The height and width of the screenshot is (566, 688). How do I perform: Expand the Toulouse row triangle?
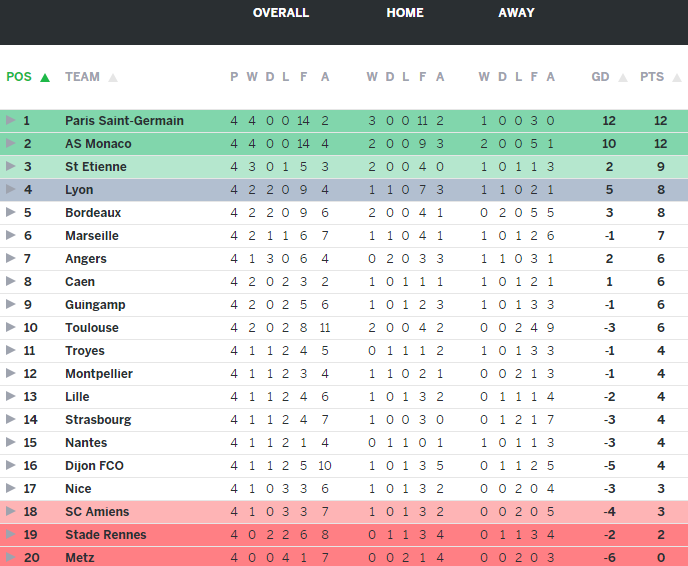pyautogui.click(x=11, y=328)
